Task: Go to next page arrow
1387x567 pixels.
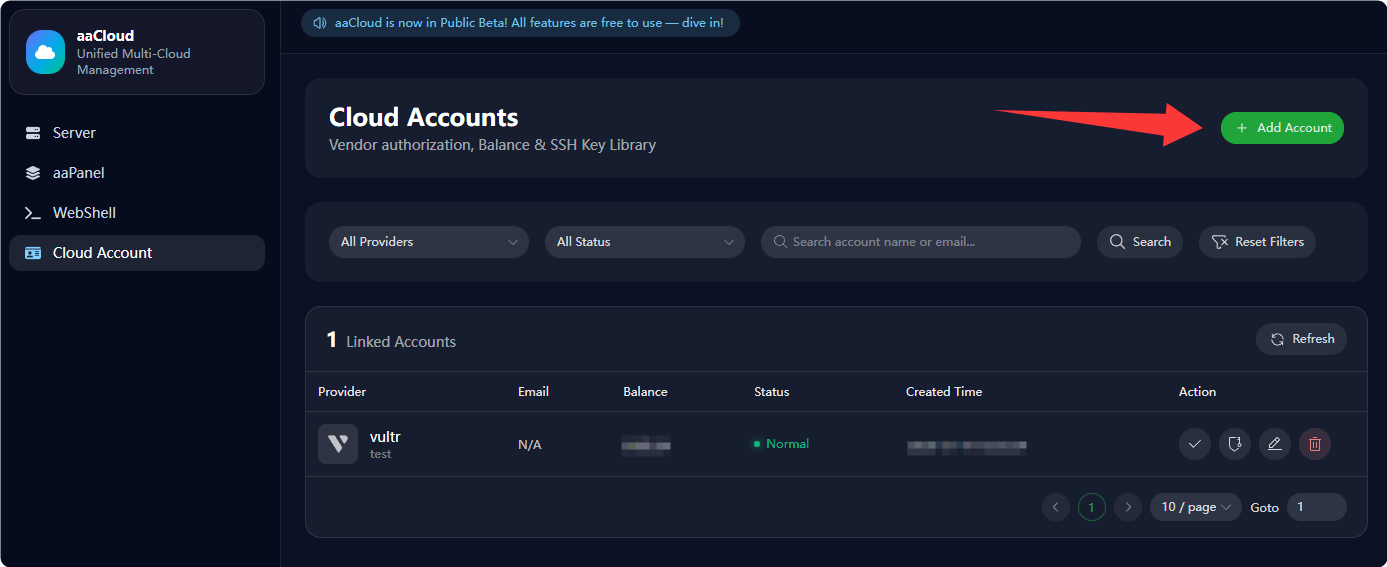Action: point(1128,507)
